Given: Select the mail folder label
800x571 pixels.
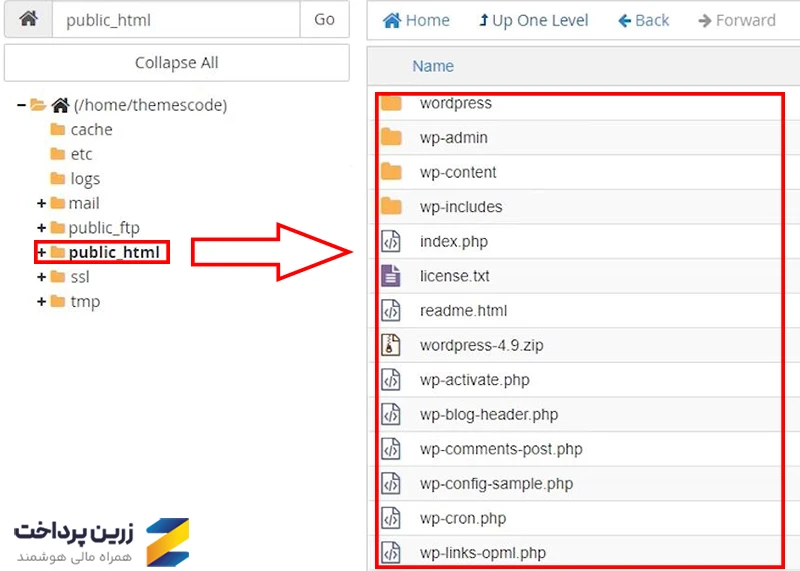Looking at the screenshot, I should coord(84,203).
